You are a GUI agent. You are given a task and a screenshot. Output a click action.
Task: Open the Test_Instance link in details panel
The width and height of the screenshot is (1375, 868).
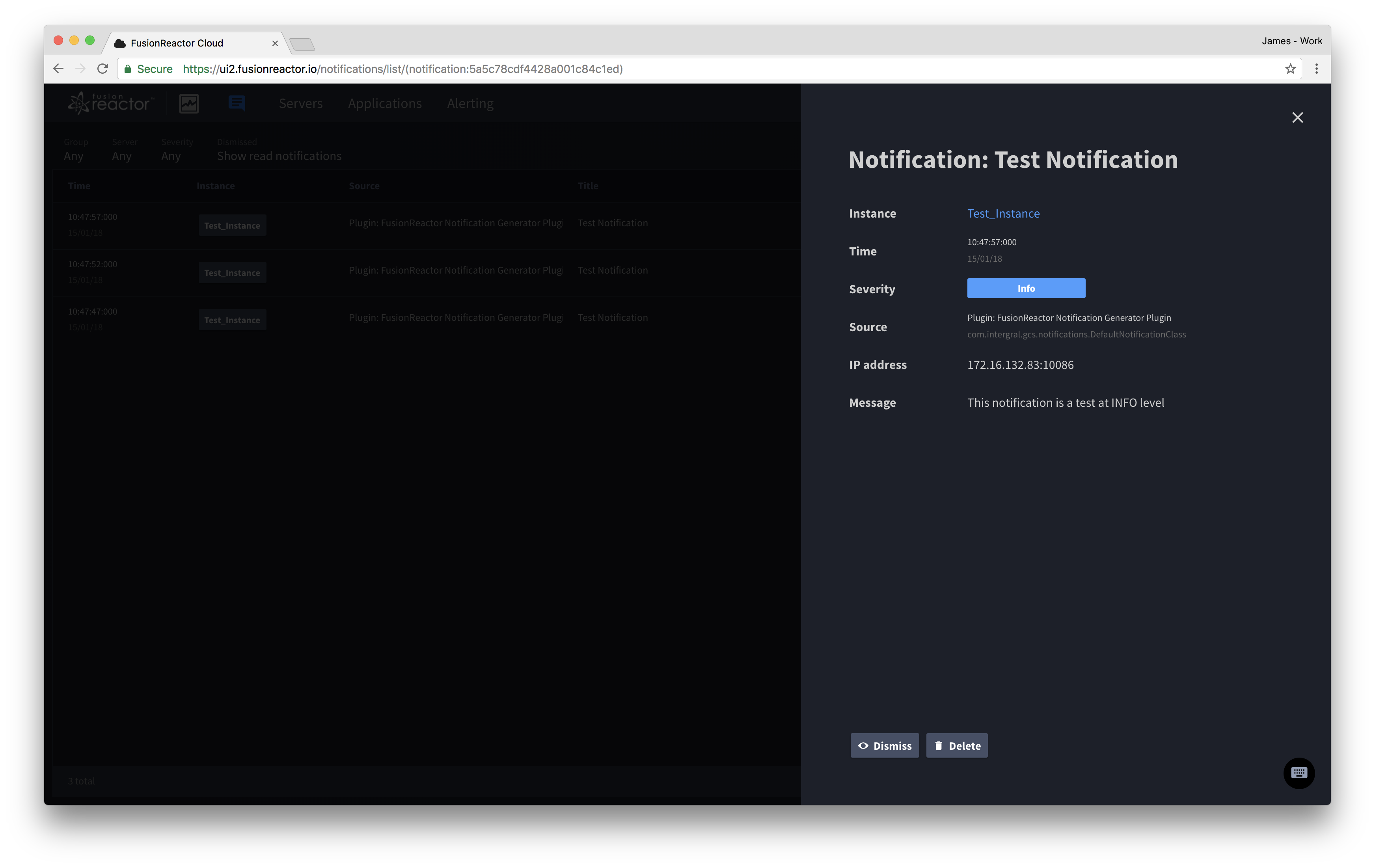coord(1003,214)
